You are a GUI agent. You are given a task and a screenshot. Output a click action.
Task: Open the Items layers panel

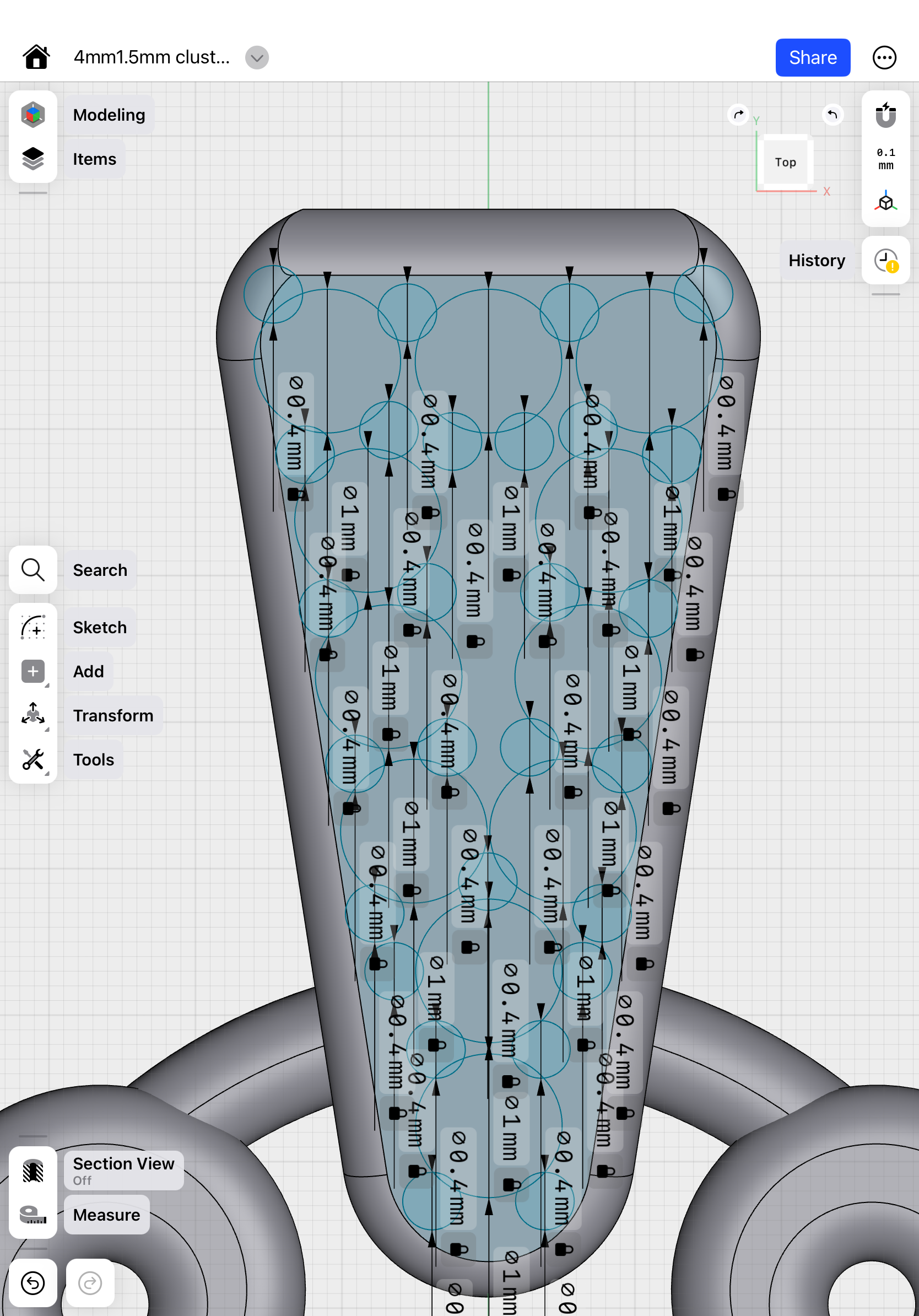coord(33,159)
